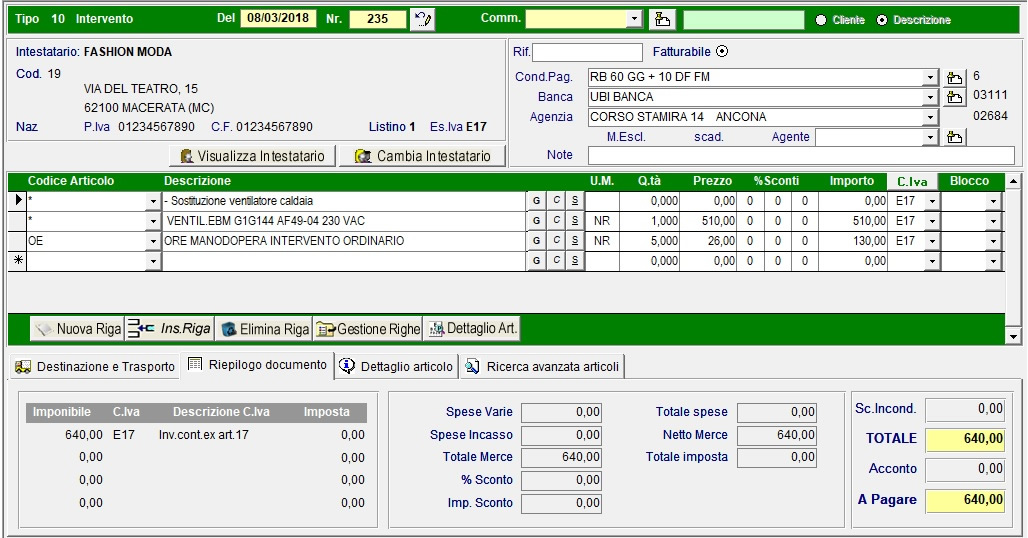The width and height of the screenshot is (1028, 538).
Task: Click Cambia Intestatario button
Action: [x=423, y=156]
